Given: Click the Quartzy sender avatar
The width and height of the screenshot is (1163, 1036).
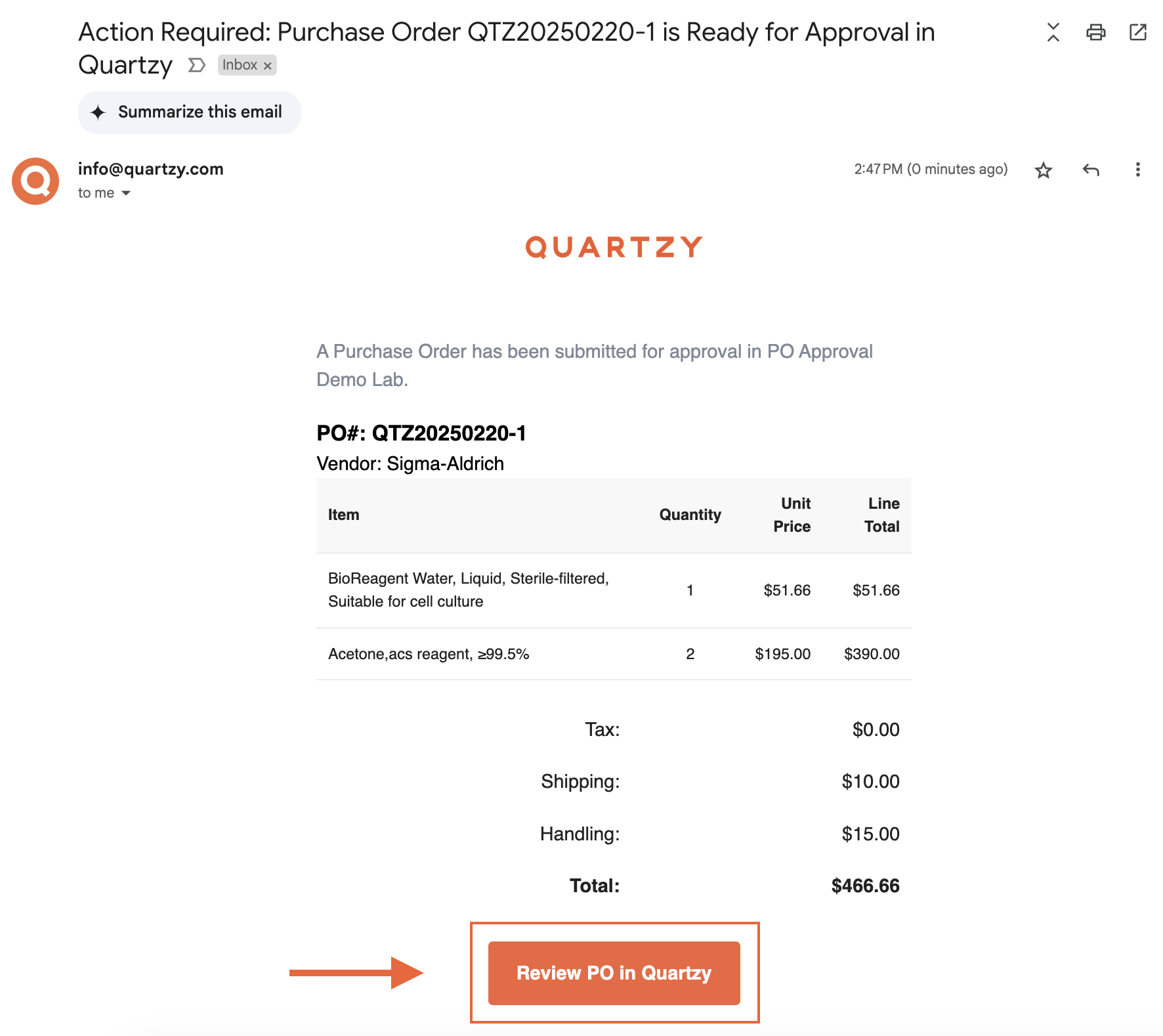Looking at the screenshot, I should (35, 181).
